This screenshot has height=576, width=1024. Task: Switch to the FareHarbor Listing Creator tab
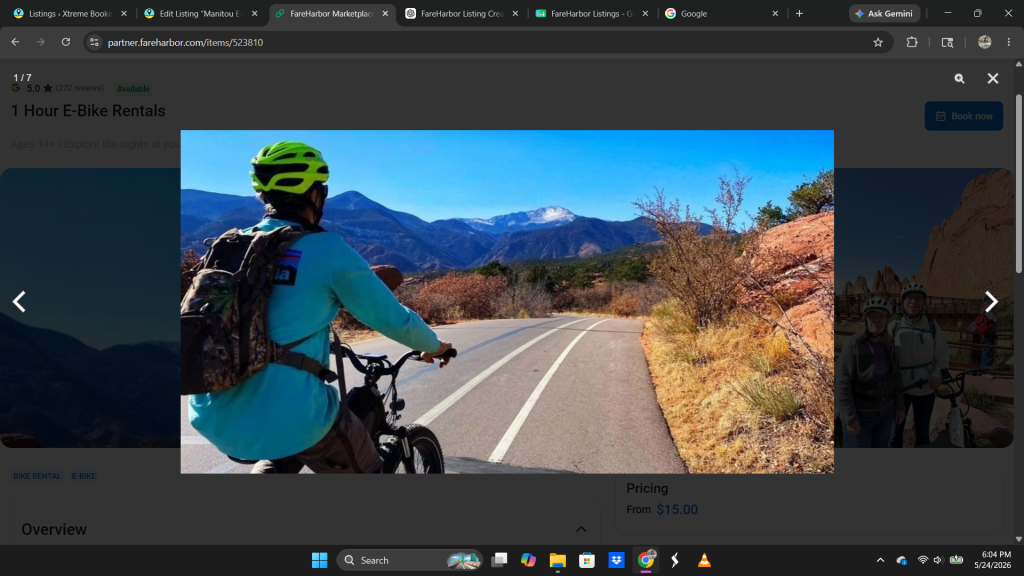tap(461, 14)
